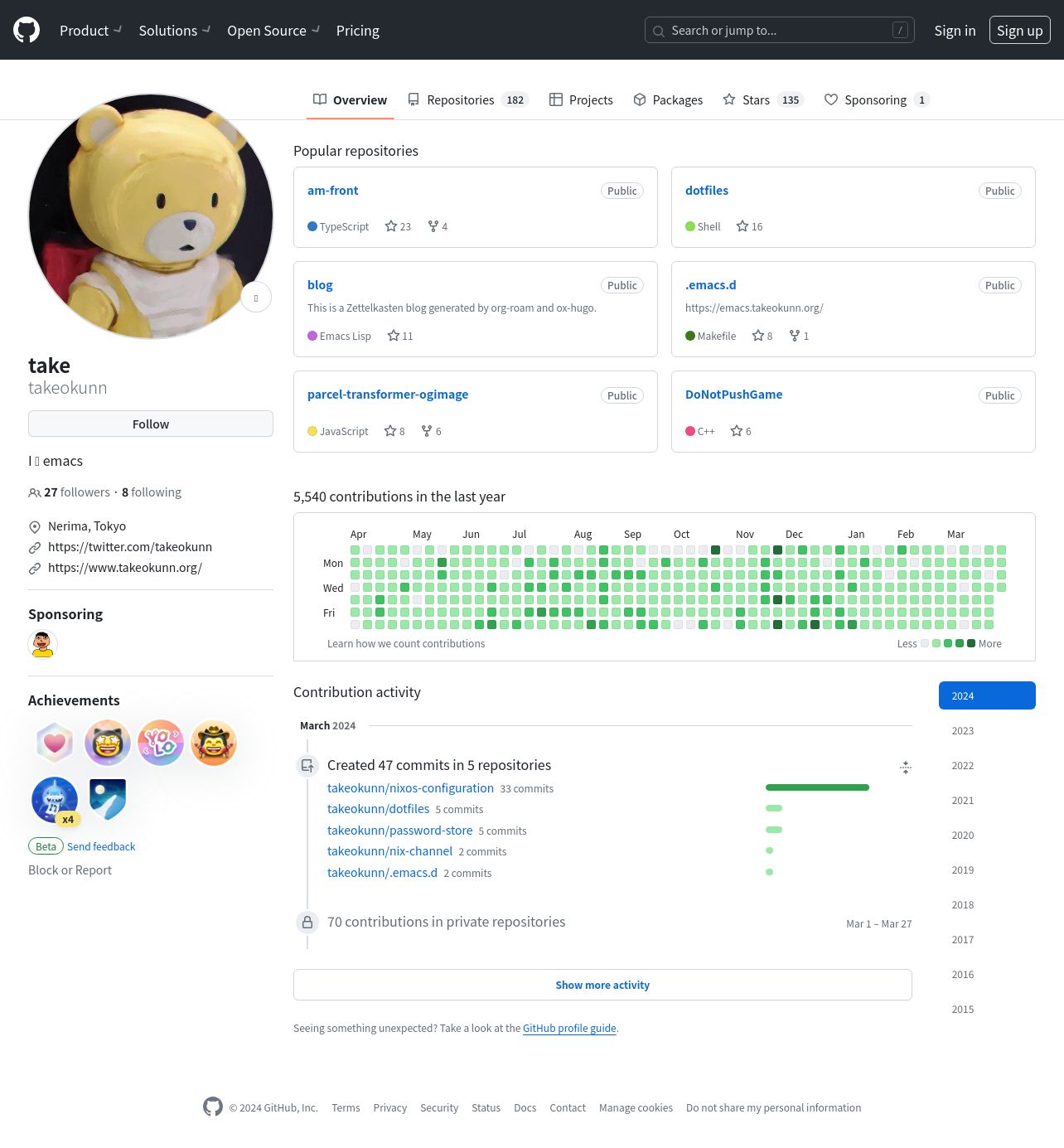Click Learn how we count contributions

[406, 644]
